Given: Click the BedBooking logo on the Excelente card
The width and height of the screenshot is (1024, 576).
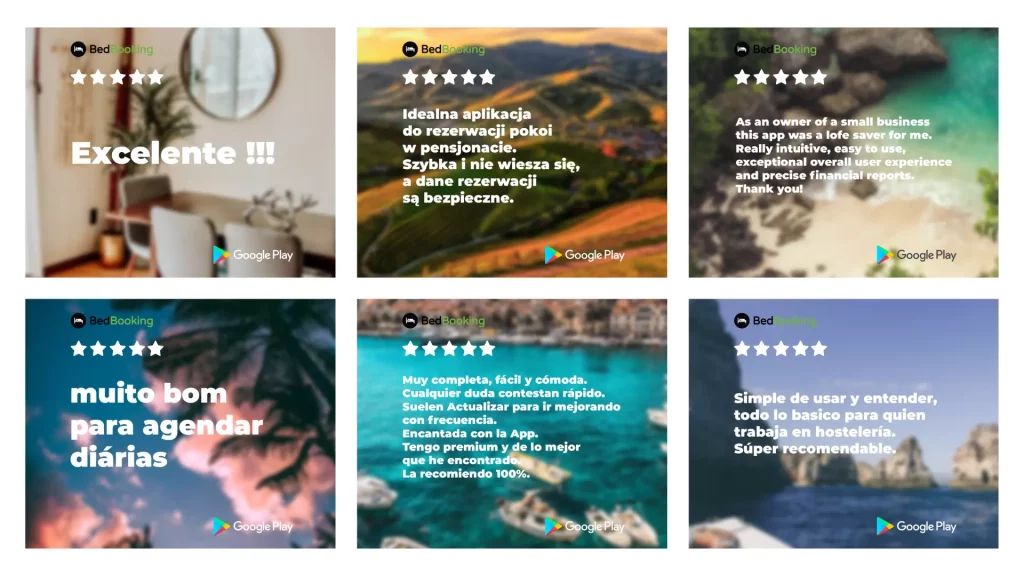Looking at the screenshot, I should pyautogui.click(x=112, y=49).
